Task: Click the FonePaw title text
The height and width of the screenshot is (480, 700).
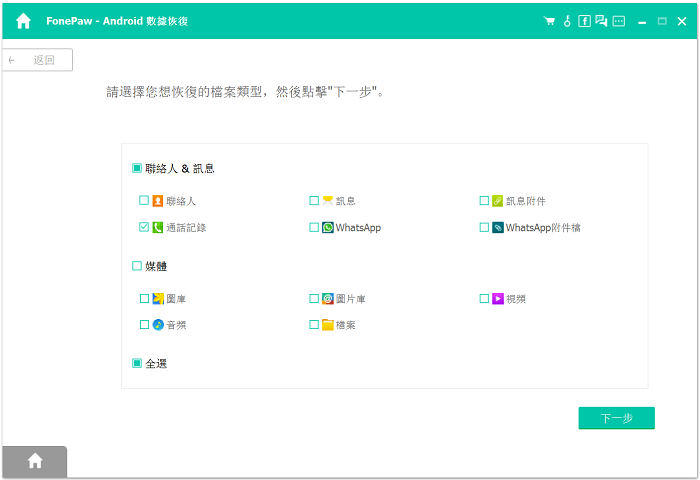Action: coord(117,21)
